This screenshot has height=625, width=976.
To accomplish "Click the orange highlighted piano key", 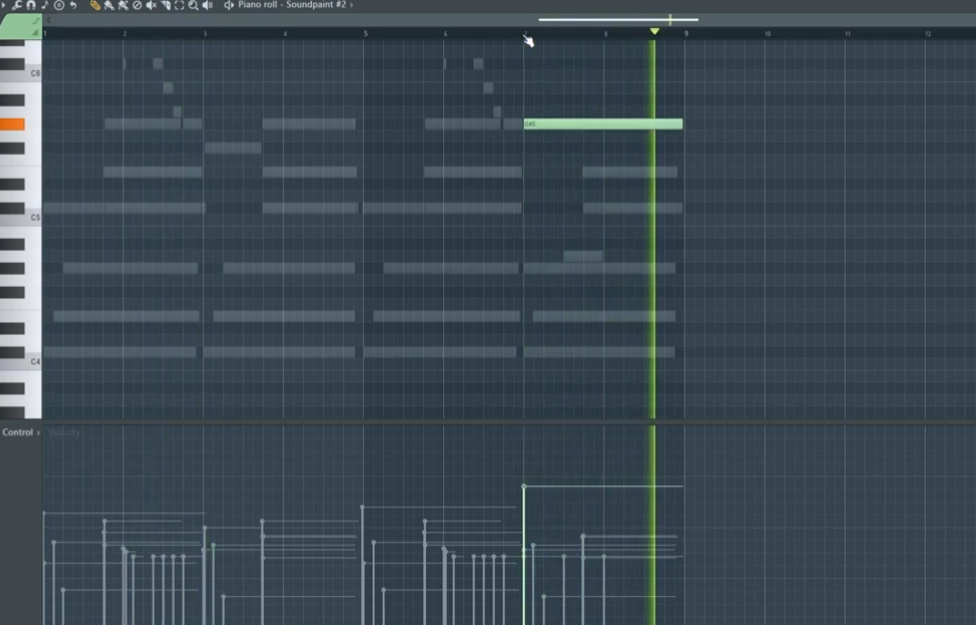I will pos(12,125).
